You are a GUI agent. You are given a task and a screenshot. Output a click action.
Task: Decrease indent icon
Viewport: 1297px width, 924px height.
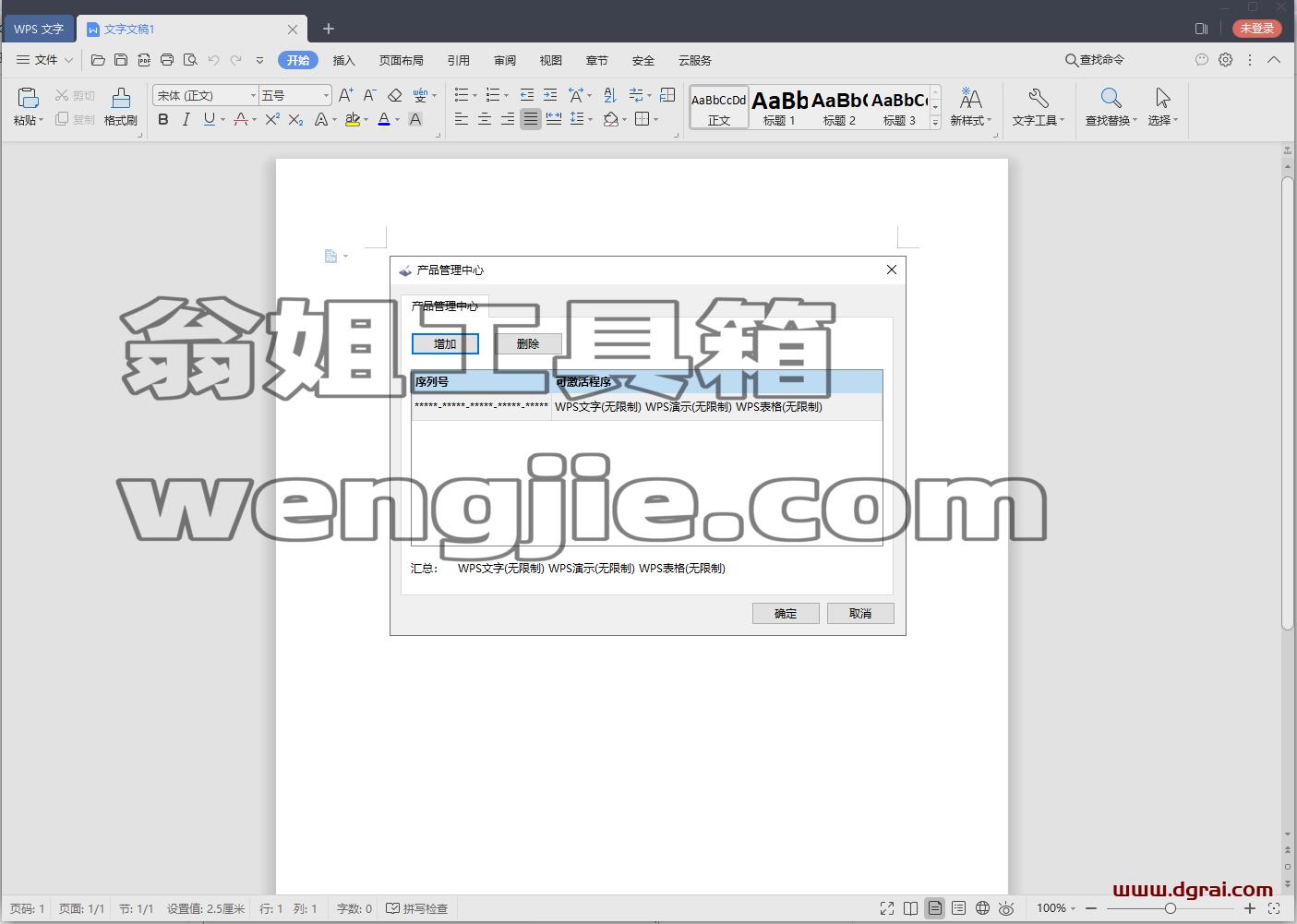click(527, 95)
